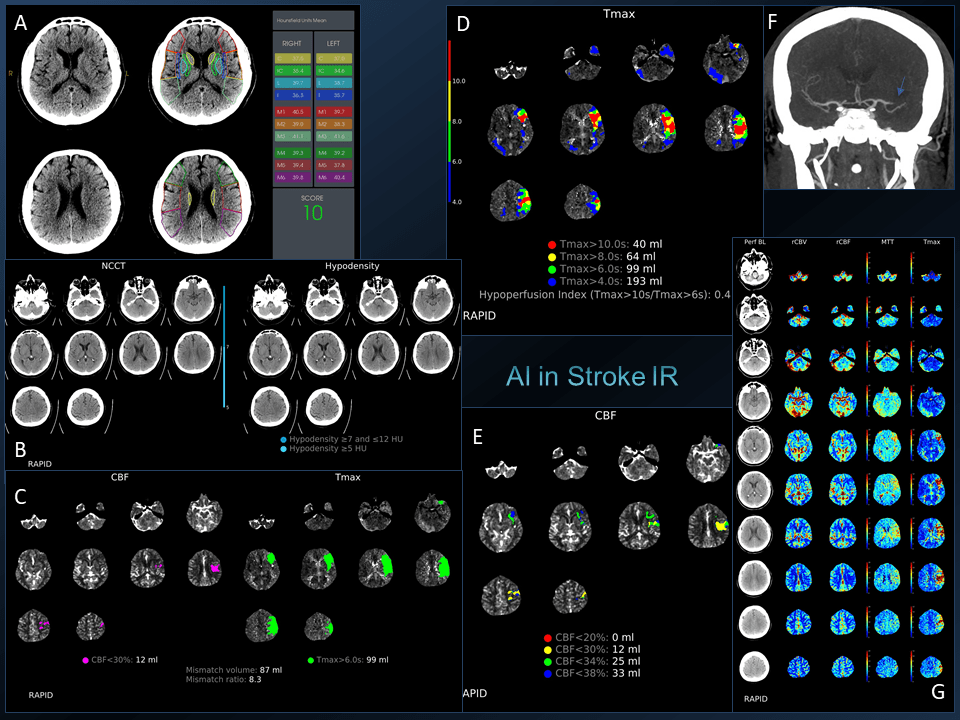Viewport: 960px width, 720px height.
Task: Click the RAPID logo in the NCCT panel
Action: click(x=42, y=464)
